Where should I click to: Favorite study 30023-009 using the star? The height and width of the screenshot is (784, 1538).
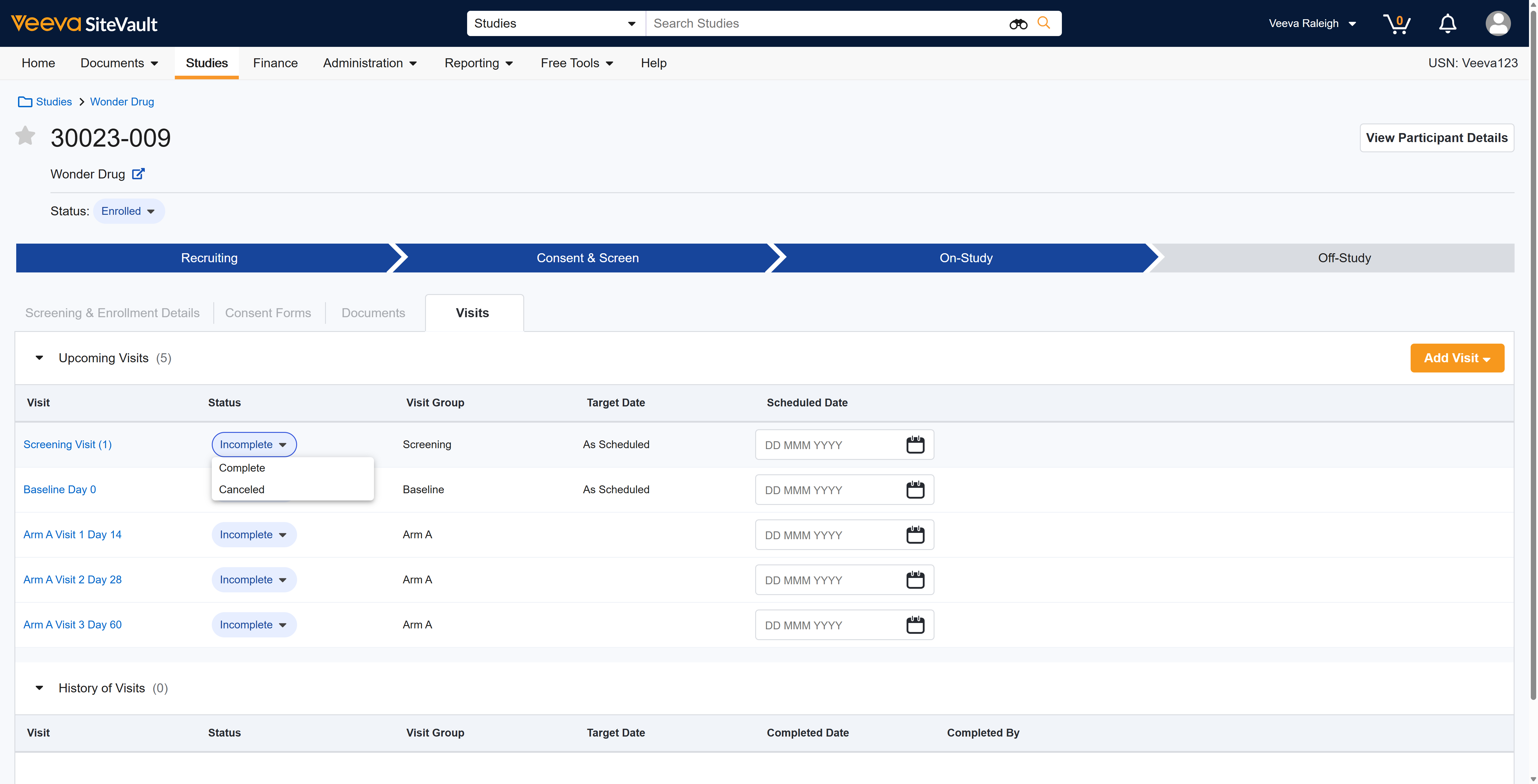25,135
